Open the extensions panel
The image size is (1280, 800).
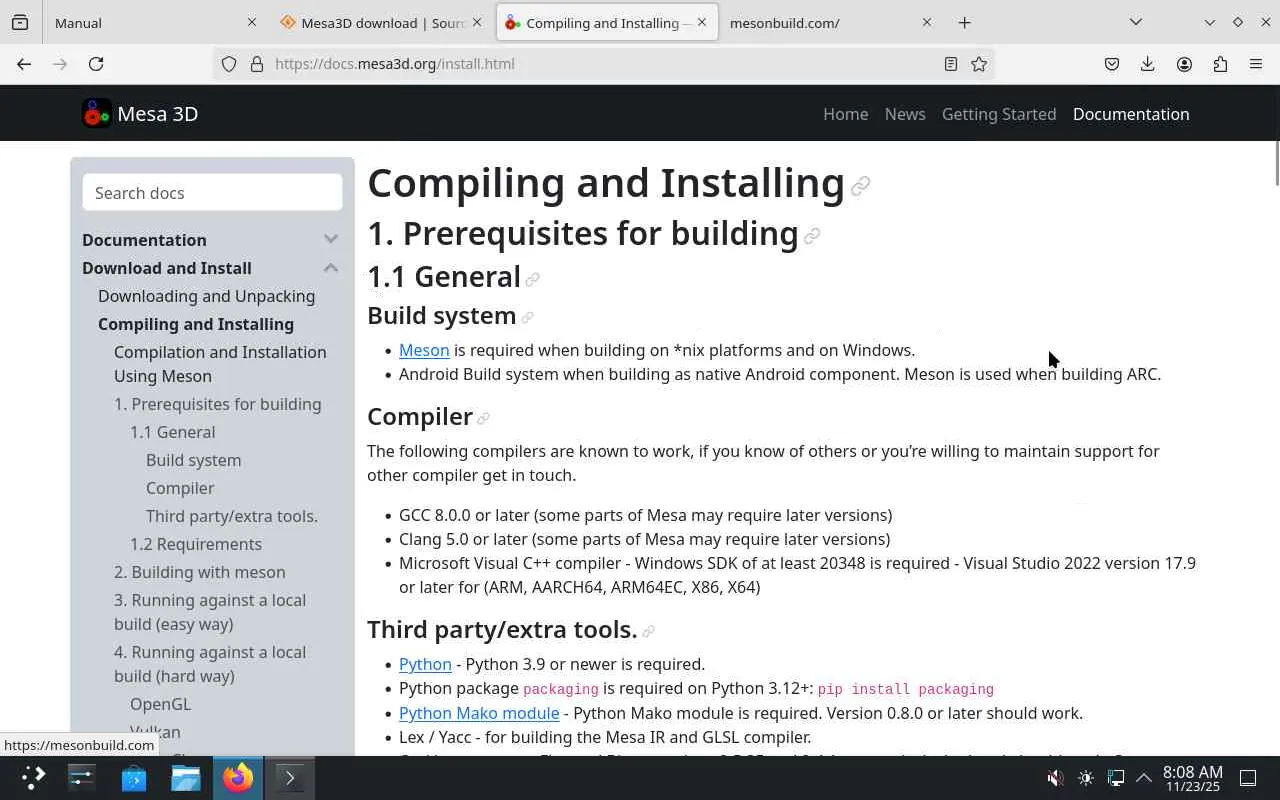click(1220, 64)
